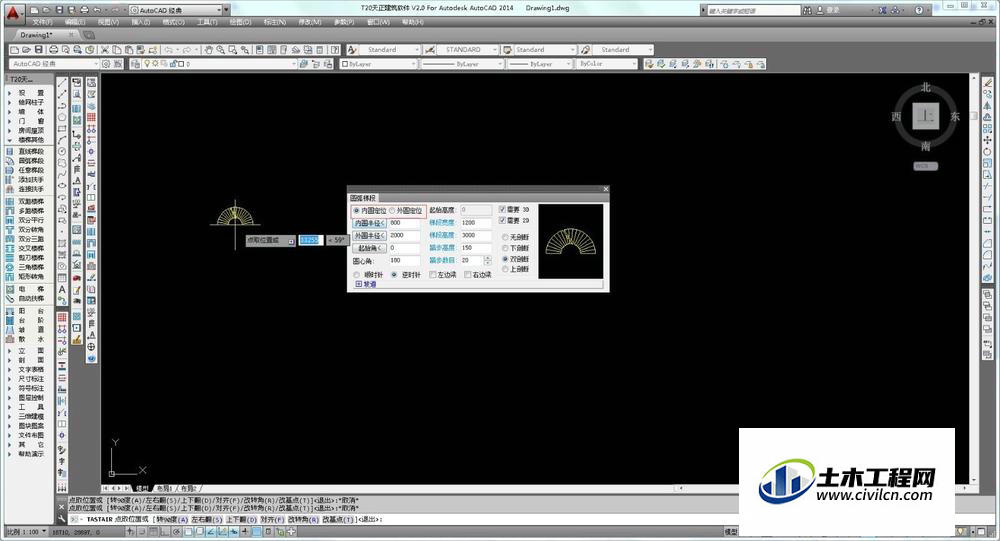Expand the 坡道 section in dialog
Viewport: 1000px width, 541px height.
pos(359,285)
